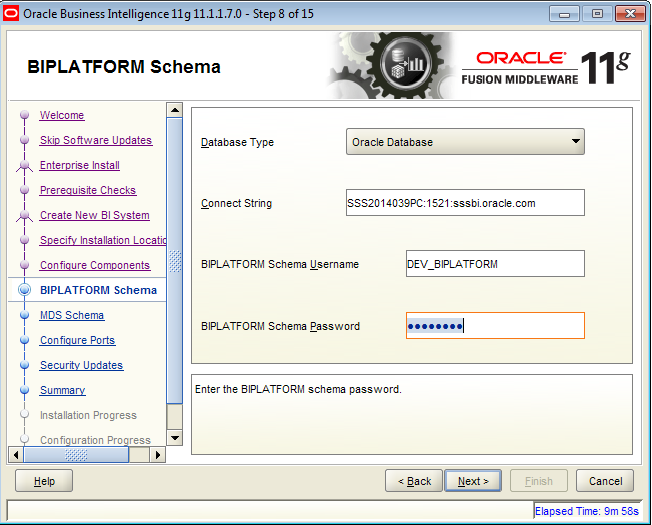652x525 pixels.
Task: Cancel the installation
Action: point(605,481)
